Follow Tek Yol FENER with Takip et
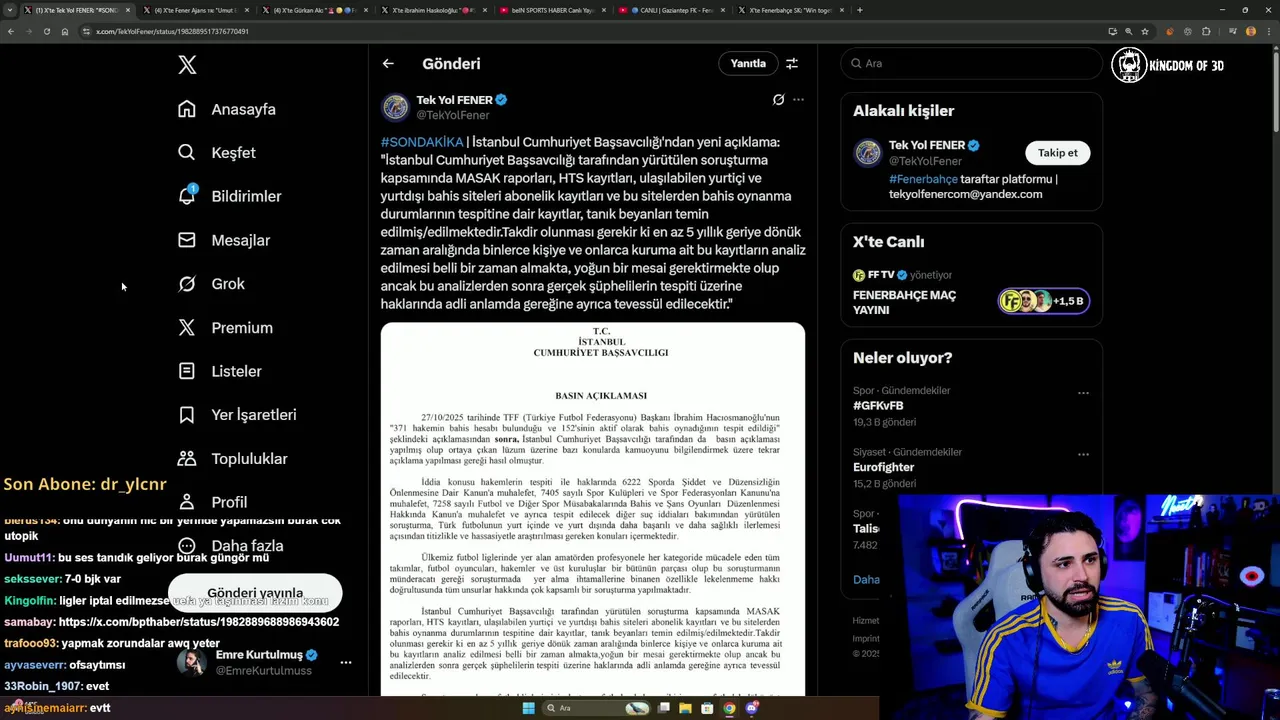This screenshot has width=1280, height=720. click(x=1058, y=153)
